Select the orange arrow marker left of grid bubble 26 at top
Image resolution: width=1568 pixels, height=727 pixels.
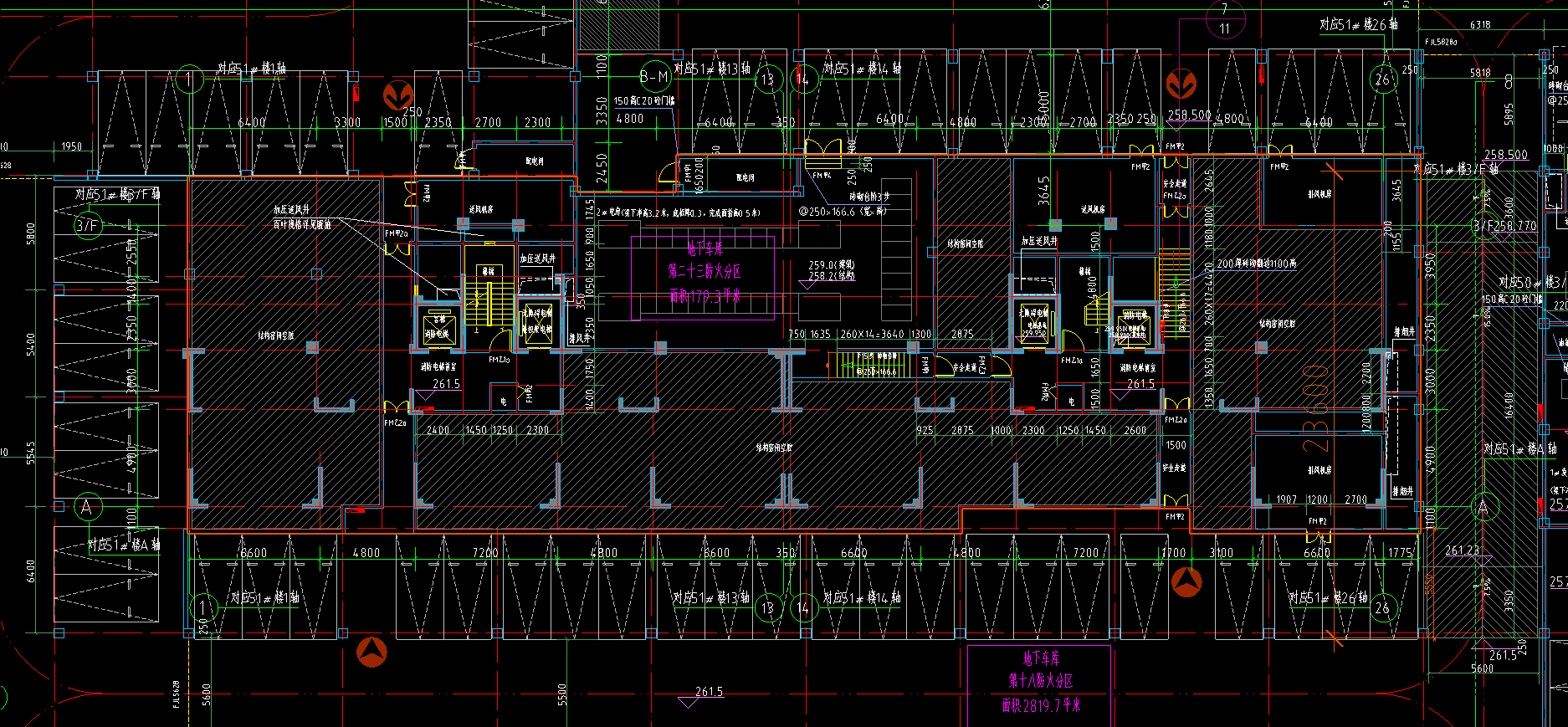pos(1181,84)
